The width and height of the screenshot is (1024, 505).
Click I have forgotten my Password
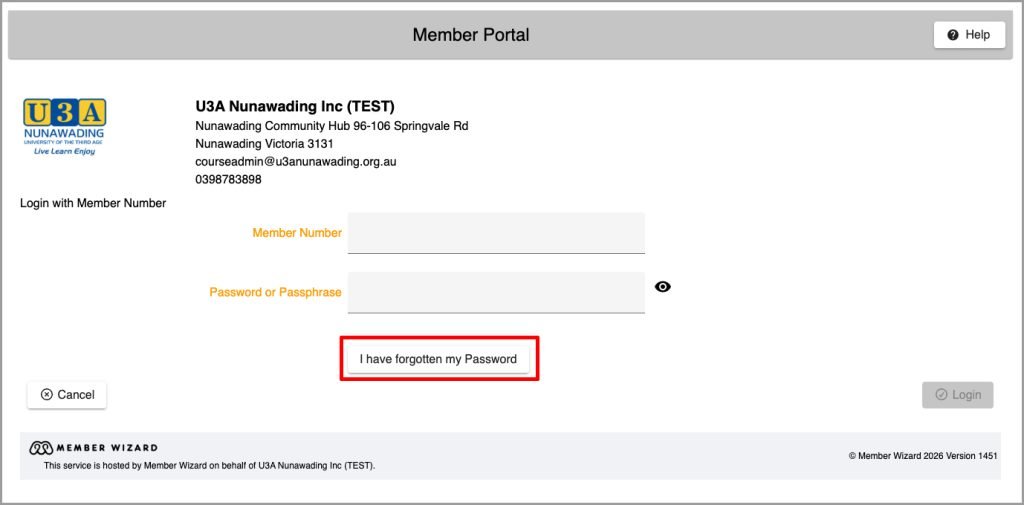(x=438, y=359)
